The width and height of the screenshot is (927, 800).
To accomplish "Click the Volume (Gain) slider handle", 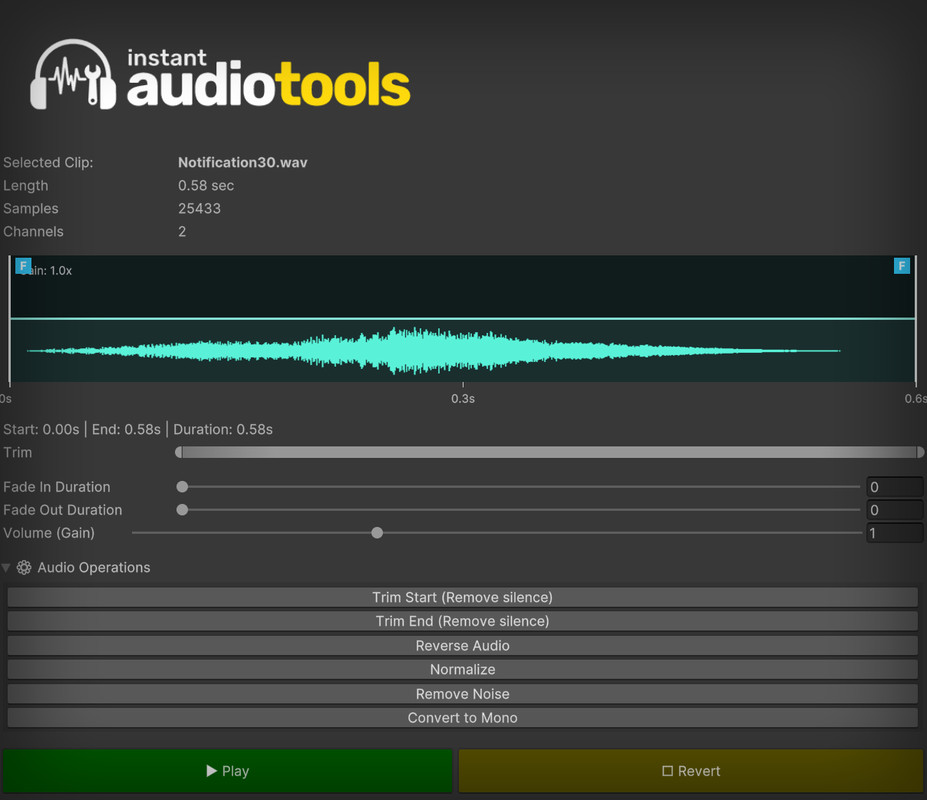I will tap(376, 533).
